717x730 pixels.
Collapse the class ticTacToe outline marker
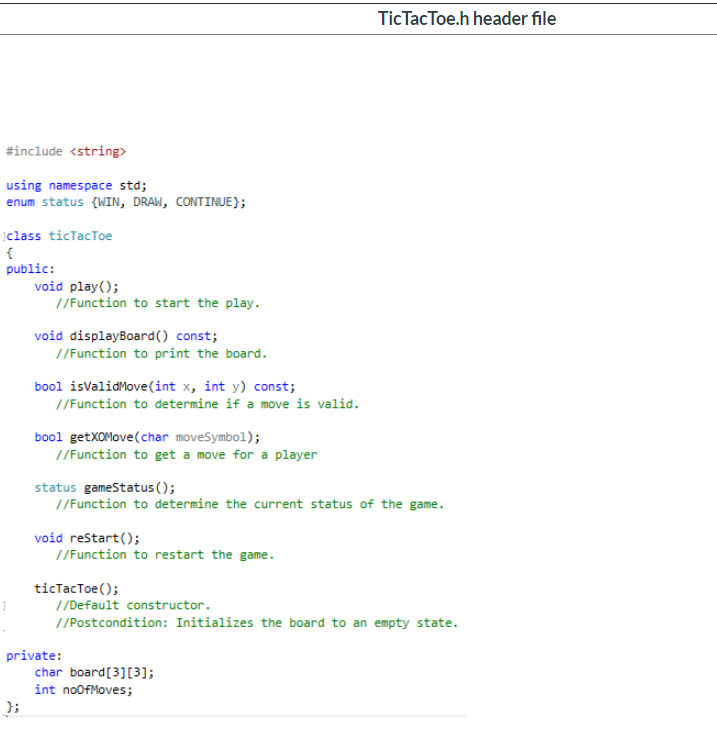4,237
